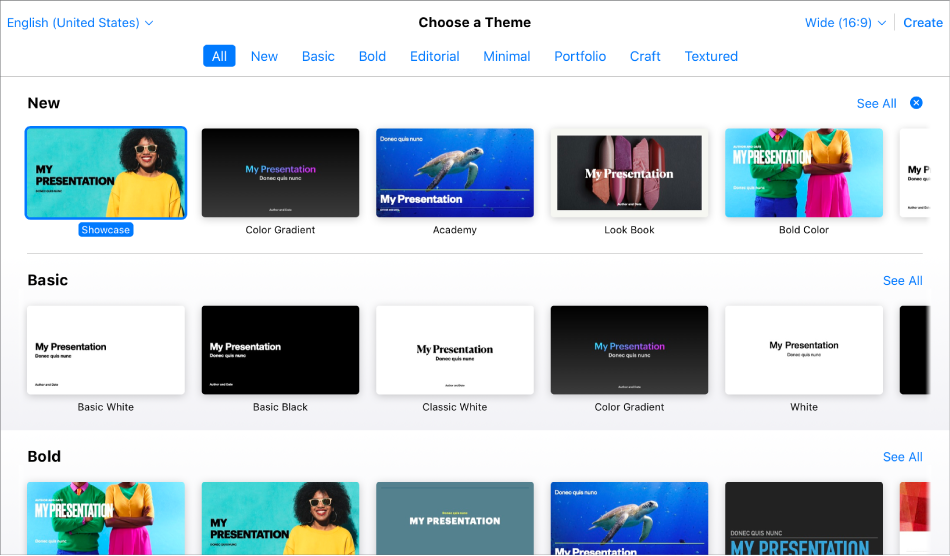Click See All in the New section
This screenshot has height=556, width=950.
[x=876, y=104]
